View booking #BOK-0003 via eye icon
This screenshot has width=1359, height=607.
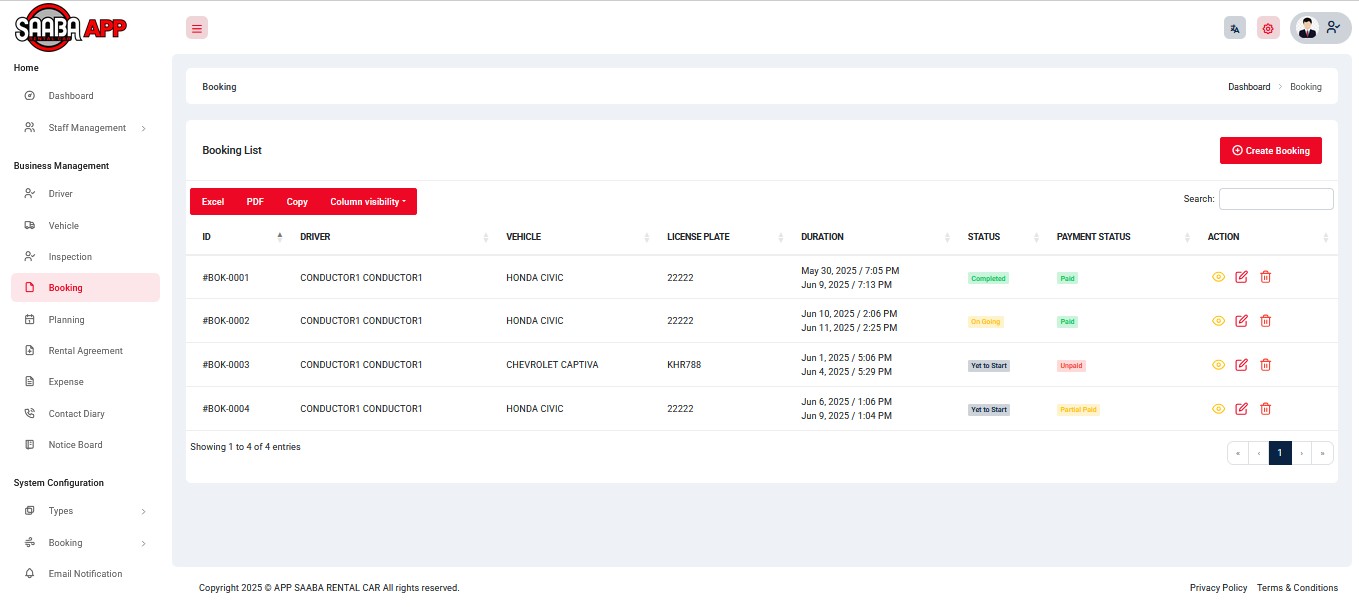click(1218, 365)
